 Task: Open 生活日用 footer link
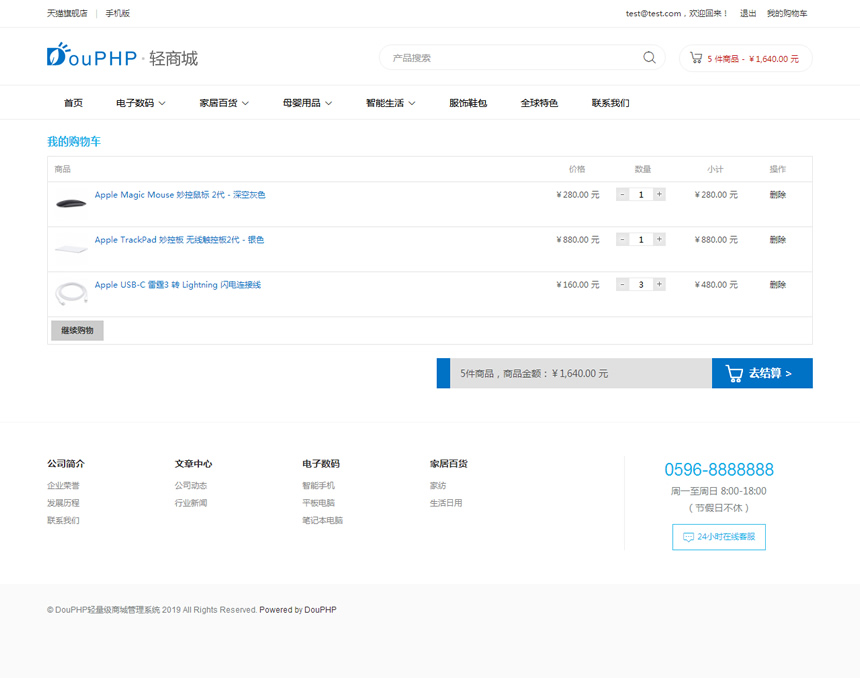[446, 503]
